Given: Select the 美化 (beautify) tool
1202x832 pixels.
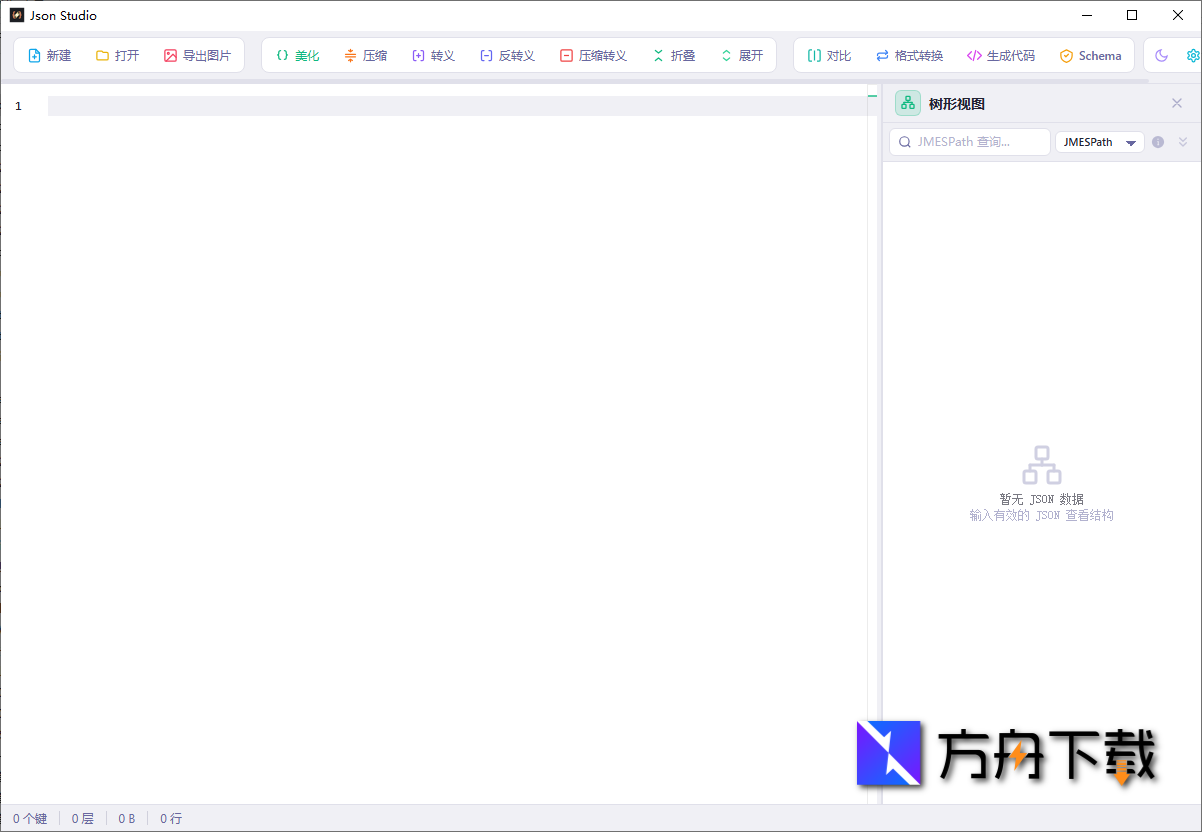Looking at the screenshot, I should pos(296,55).
